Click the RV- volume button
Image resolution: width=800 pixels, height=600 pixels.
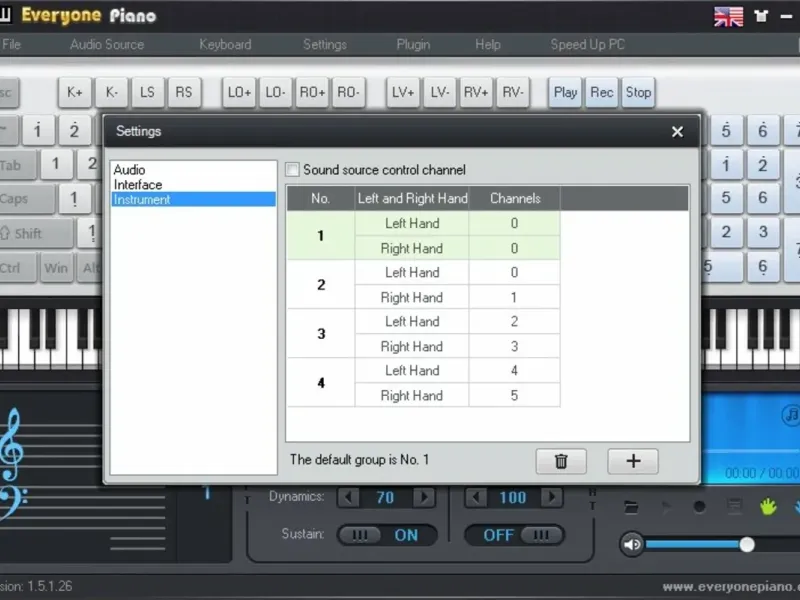point(513,92)
